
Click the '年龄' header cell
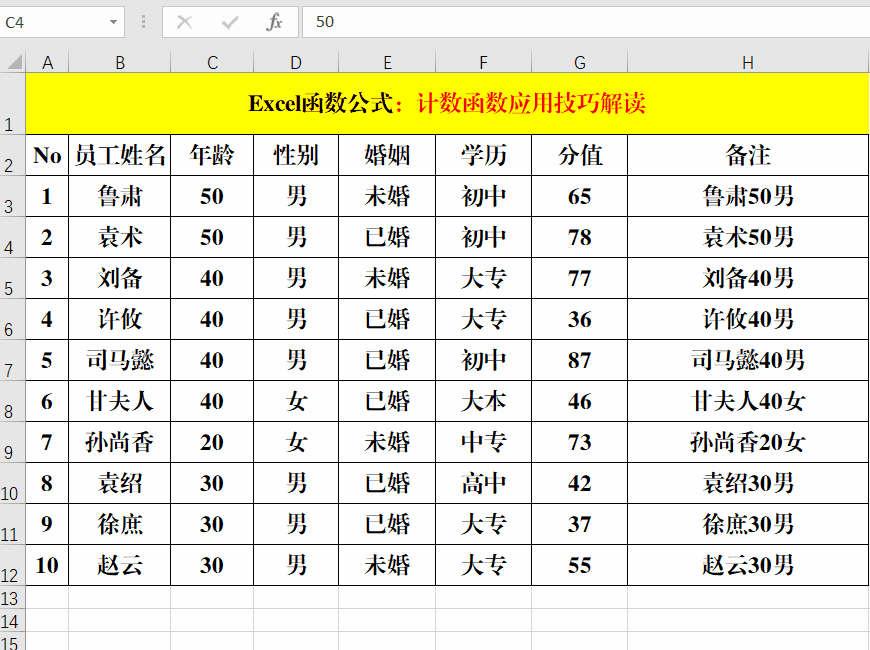click(x=212, y=155)
